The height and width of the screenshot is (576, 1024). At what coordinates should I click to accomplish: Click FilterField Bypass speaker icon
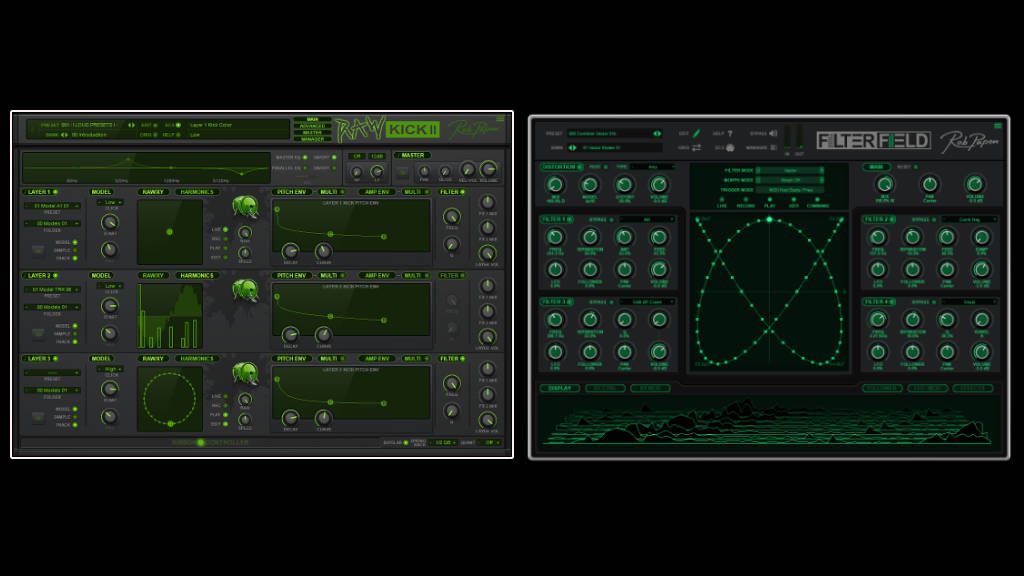point(773,133)
